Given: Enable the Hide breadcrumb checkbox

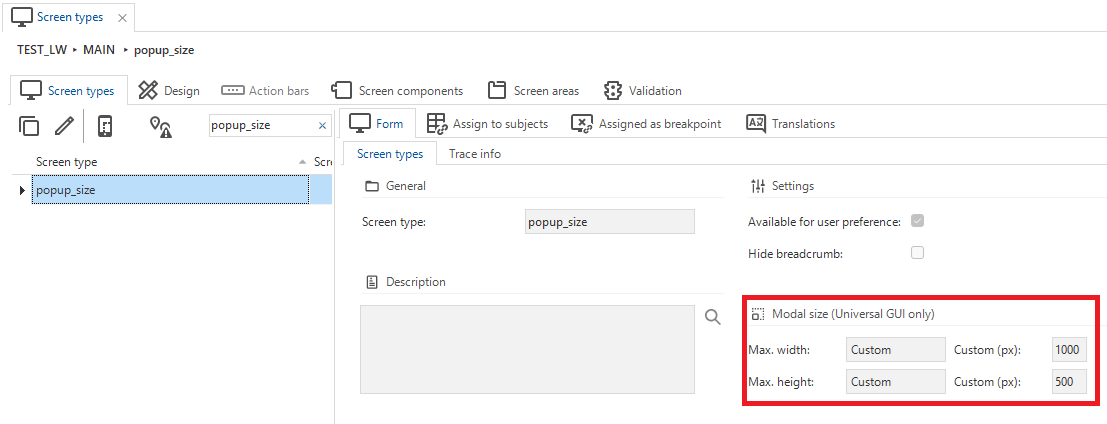Looking at the screenshot, I should coord(917,253).
